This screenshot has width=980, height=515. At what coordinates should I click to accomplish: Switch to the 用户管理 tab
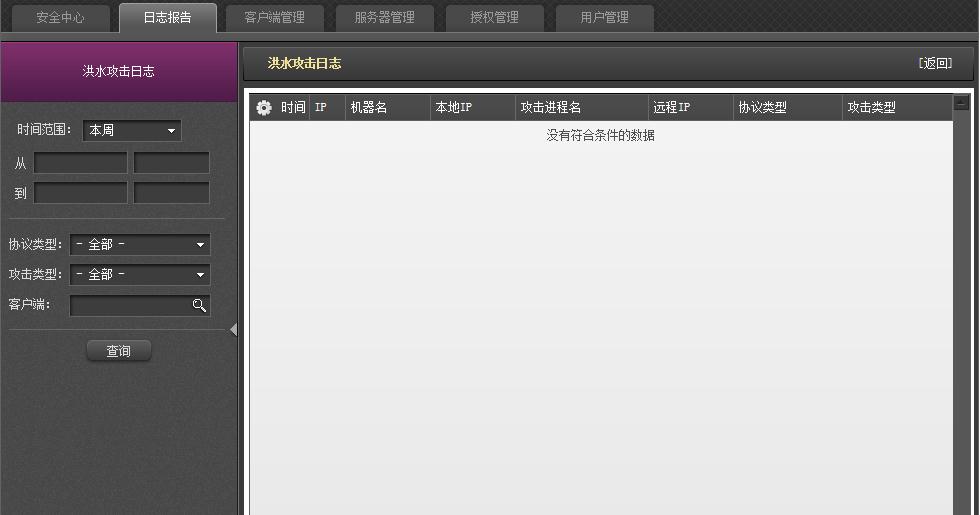(604, 18)
